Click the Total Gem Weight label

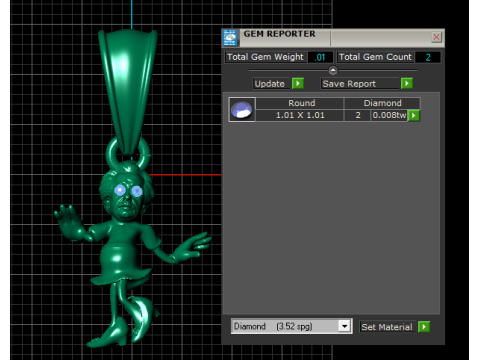pos(265,57)
